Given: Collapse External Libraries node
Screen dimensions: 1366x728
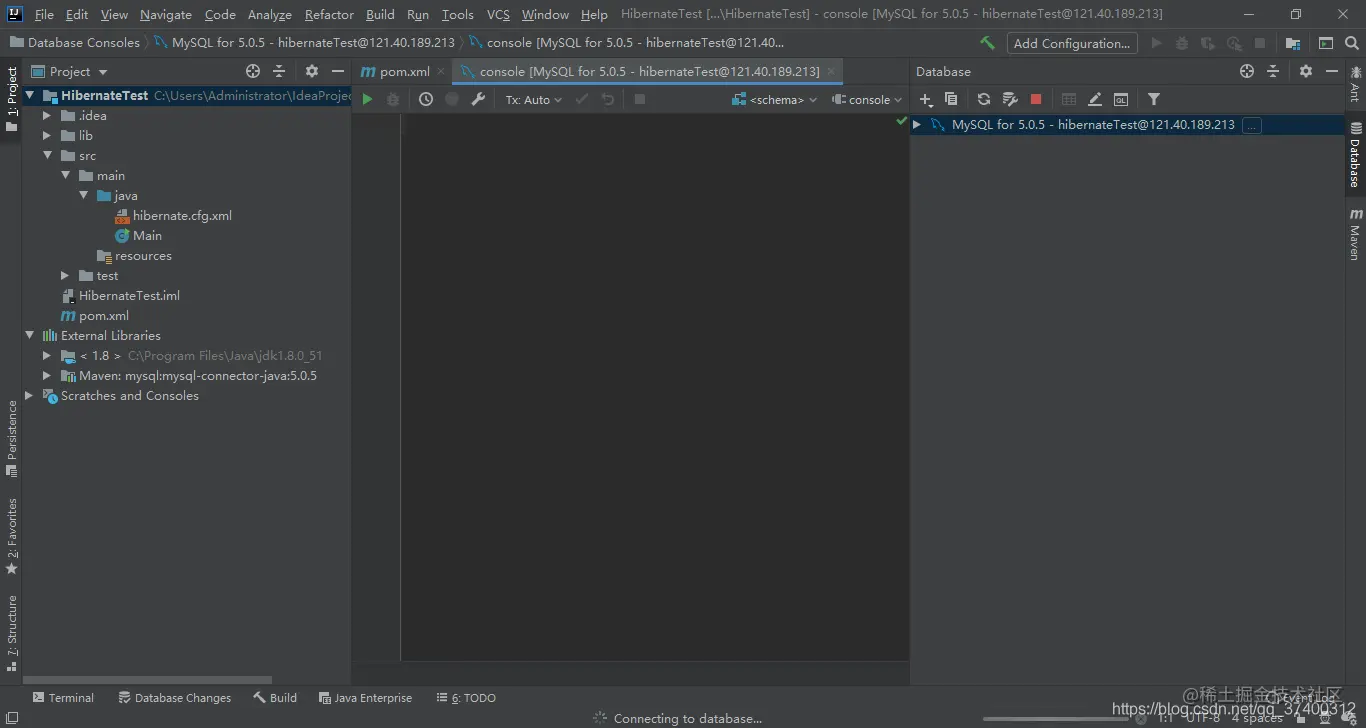Looking at the screenshot, I should point(29,336).
